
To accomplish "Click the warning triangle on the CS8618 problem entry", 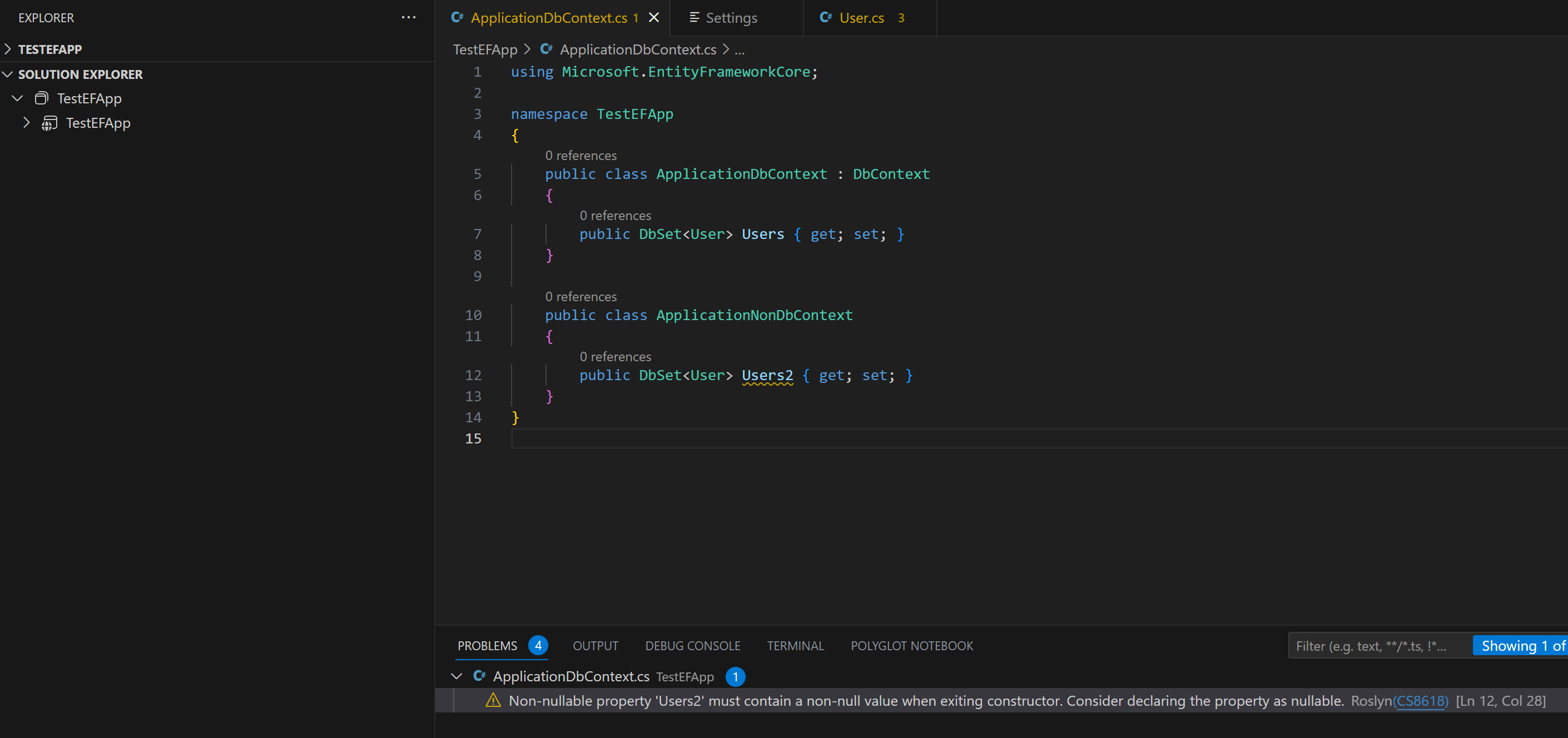I will (x=493, y=700).
